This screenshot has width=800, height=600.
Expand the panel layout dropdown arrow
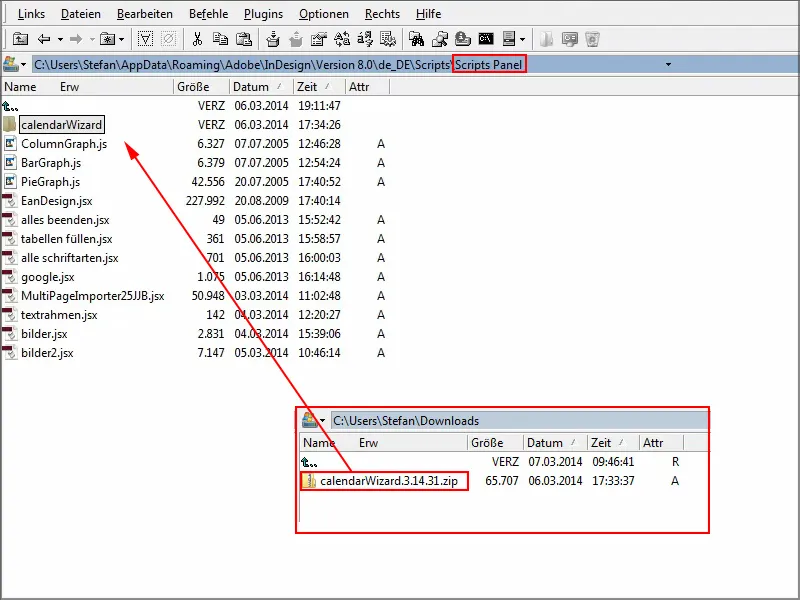tap(522, 39)
